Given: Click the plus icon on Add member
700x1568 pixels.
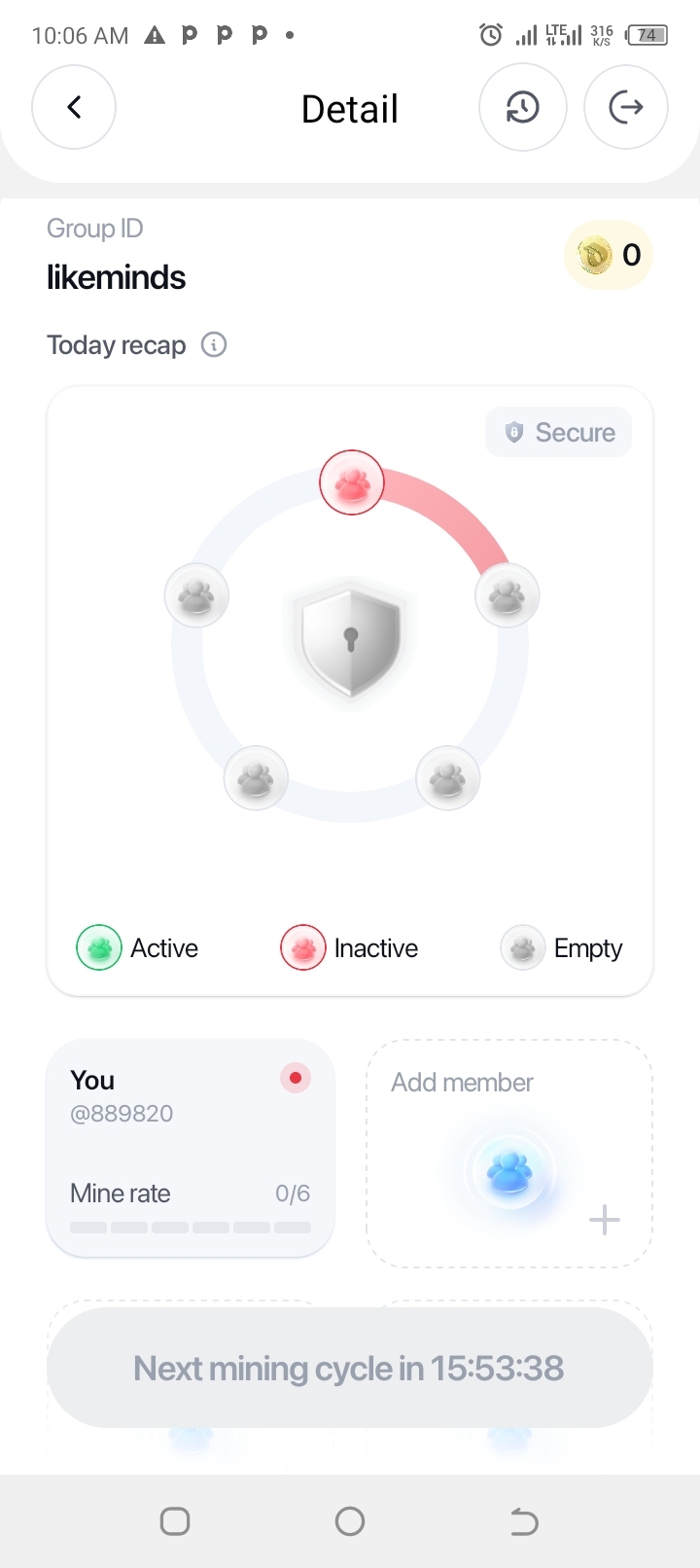Looking at the screenshot, I should (605, 1220).
